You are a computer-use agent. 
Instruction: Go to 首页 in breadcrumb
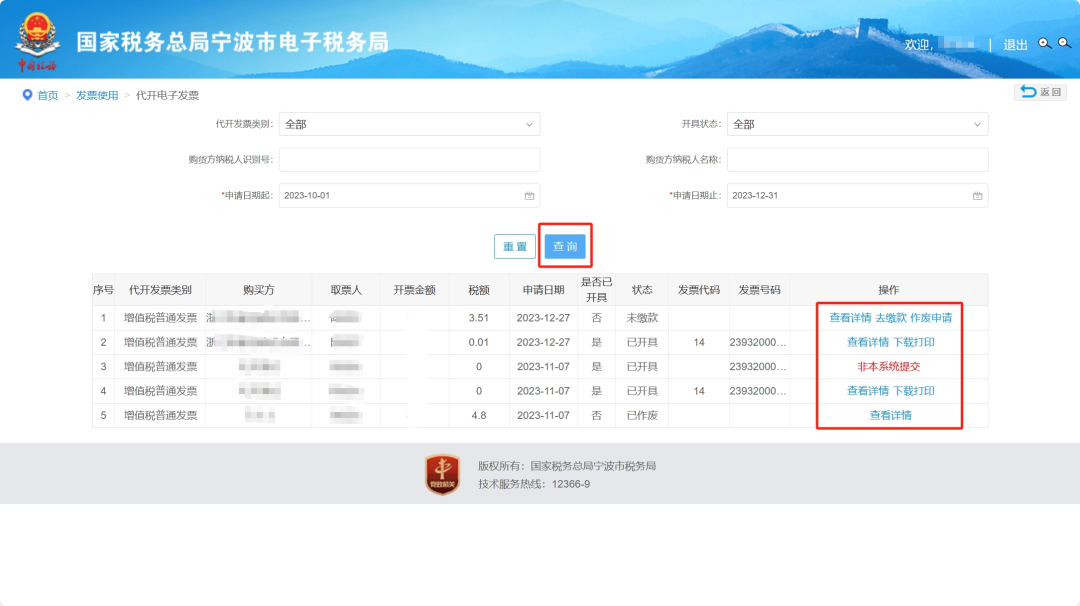48,95
